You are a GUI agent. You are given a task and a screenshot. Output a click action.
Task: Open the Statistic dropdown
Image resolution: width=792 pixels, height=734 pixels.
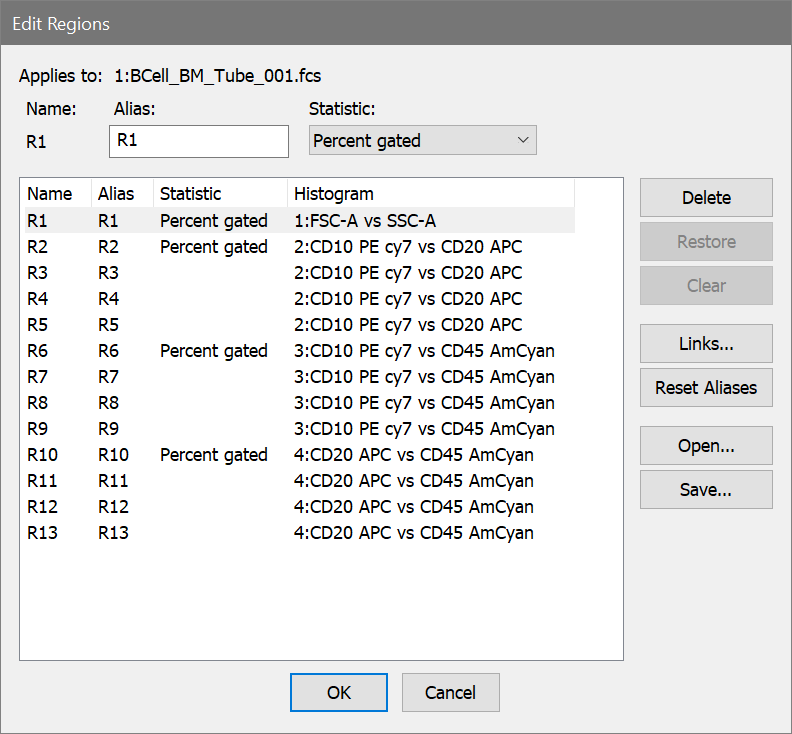coord(422,141)
